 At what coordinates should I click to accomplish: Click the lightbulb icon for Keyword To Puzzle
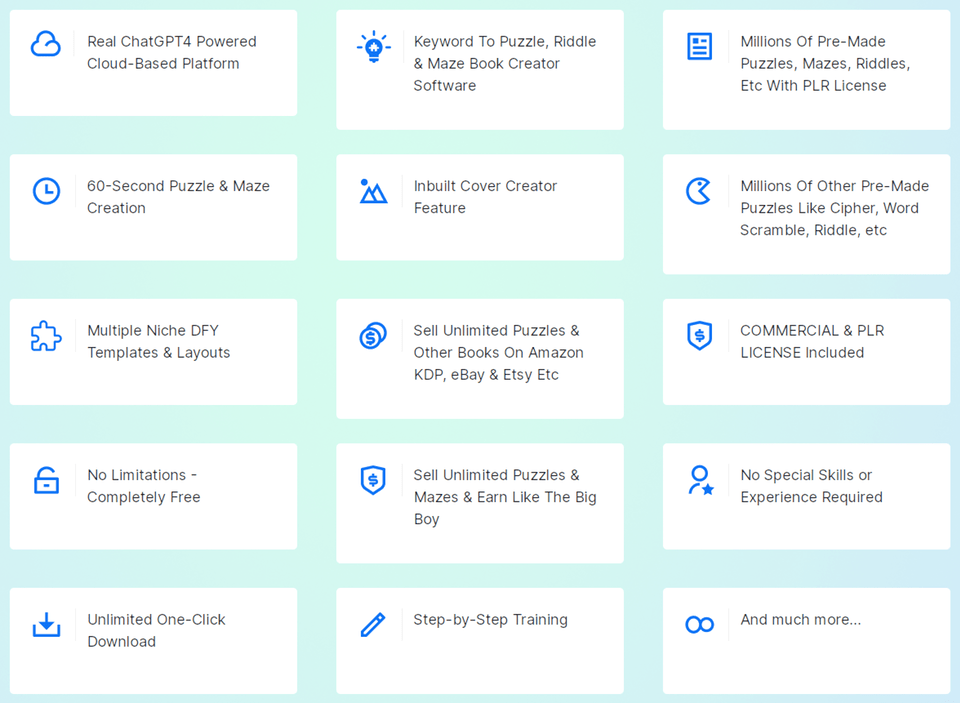click(x=373, y=46)
